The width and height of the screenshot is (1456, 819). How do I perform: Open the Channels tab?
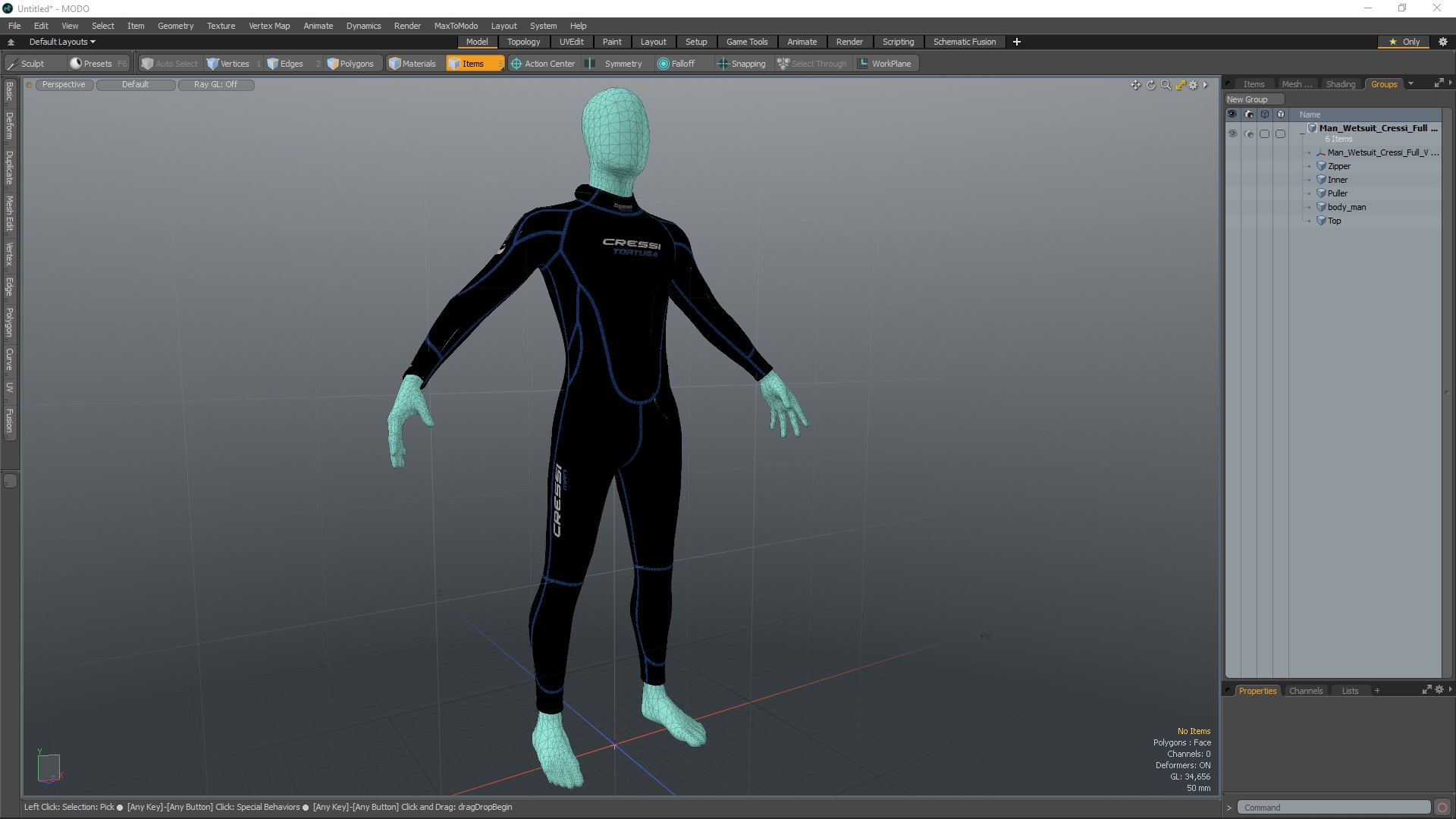pyautogui.click(x=1305, y=691)
